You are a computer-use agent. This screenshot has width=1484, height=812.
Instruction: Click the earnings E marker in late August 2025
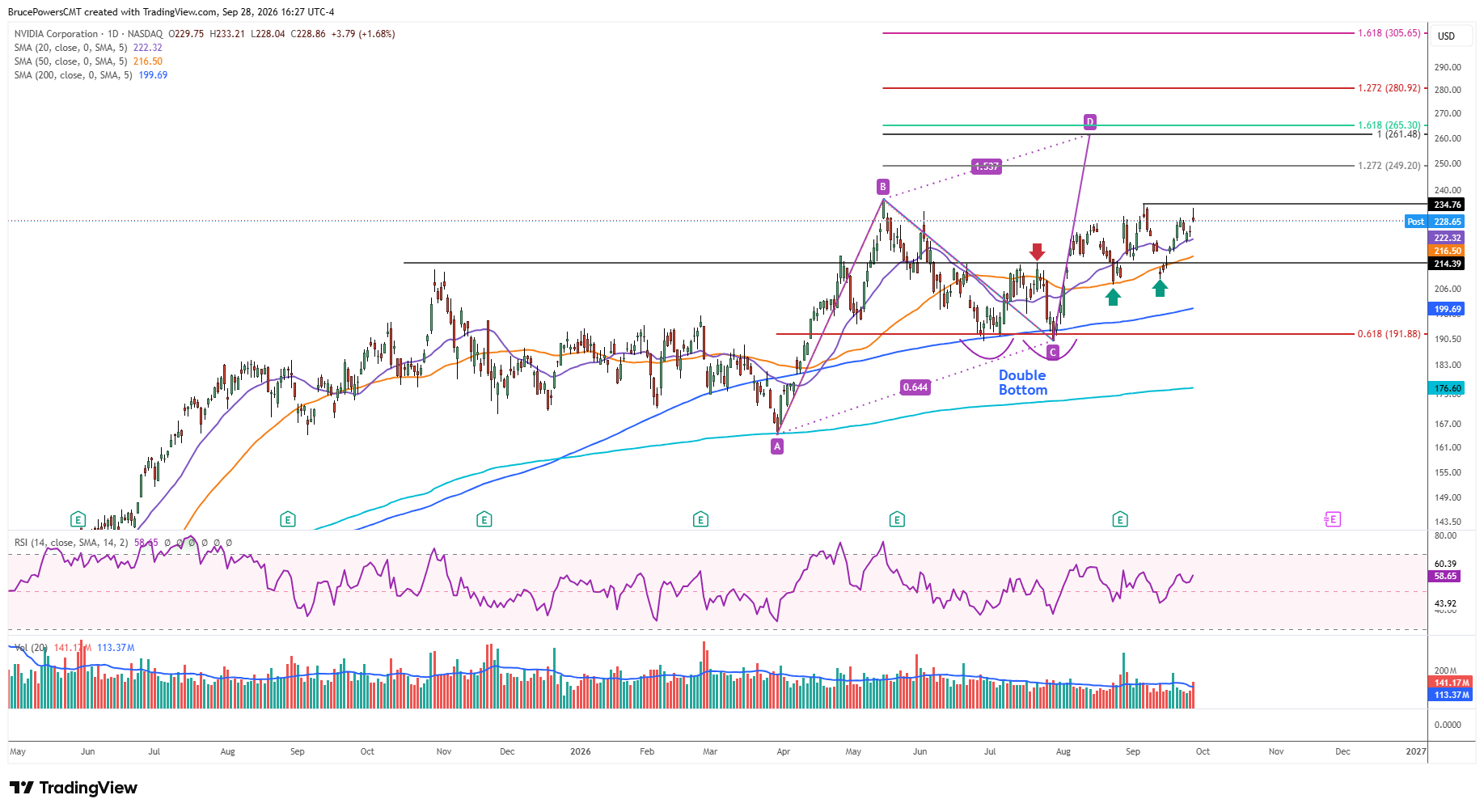(x=288, y=519)
